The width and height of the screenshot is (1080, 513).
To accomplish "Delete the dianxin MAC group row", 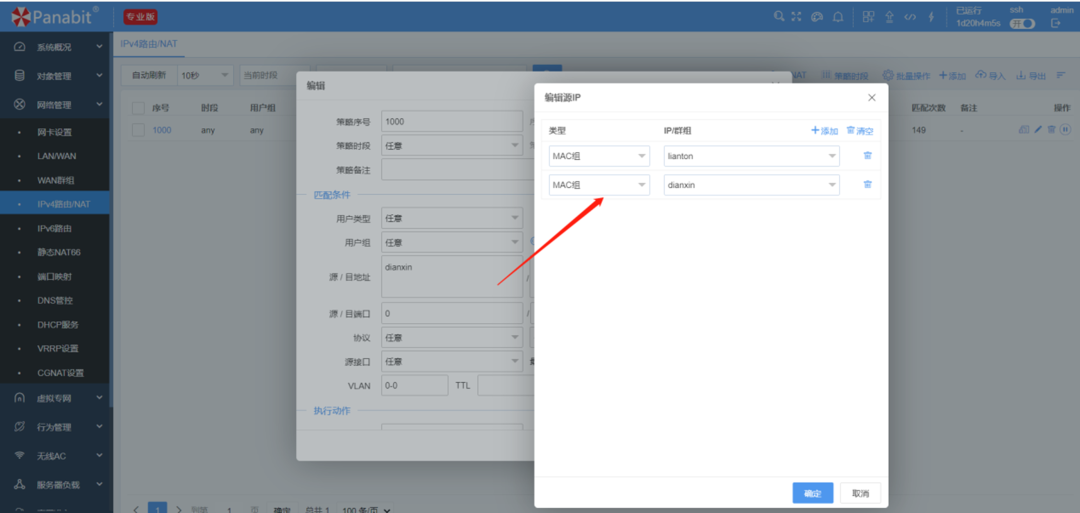I will point(868,185).
